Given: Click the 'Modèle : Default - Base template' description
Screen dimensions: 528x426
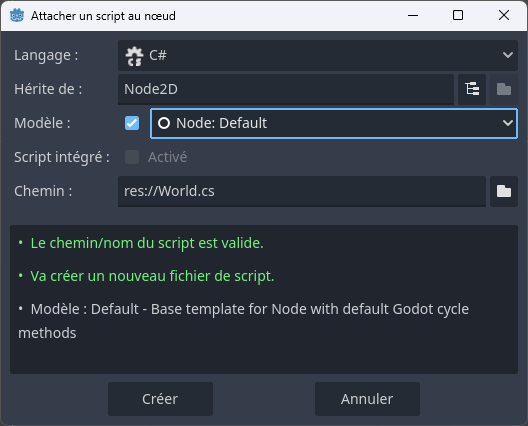Looking at the screenshot, I should click(243, 321).
